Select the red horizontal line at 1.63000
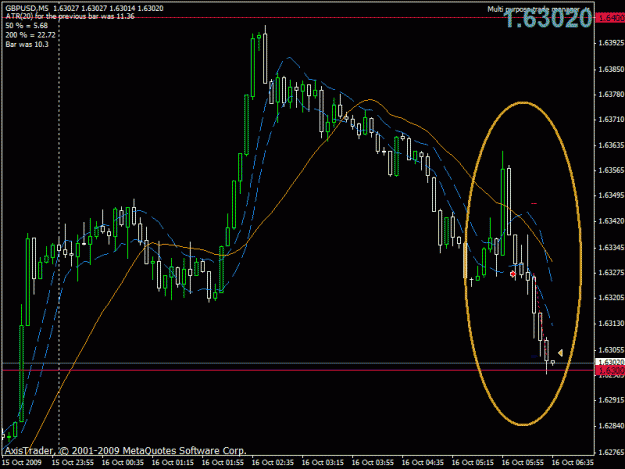This screenshot has height=469, width=625. click(298, 370)
